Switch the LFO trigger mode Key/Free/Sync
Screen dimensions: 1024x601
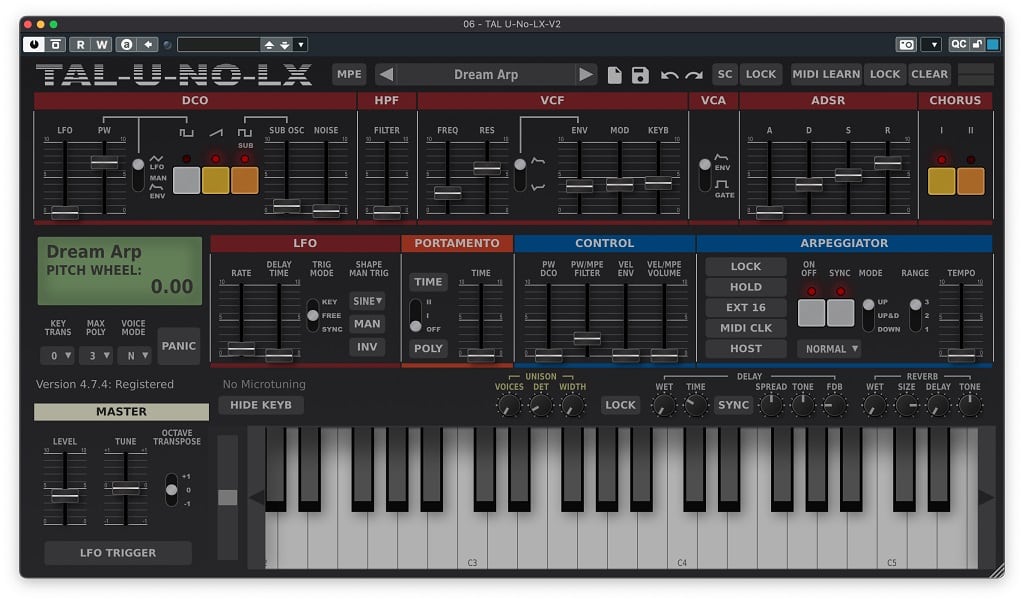(313, 316)
